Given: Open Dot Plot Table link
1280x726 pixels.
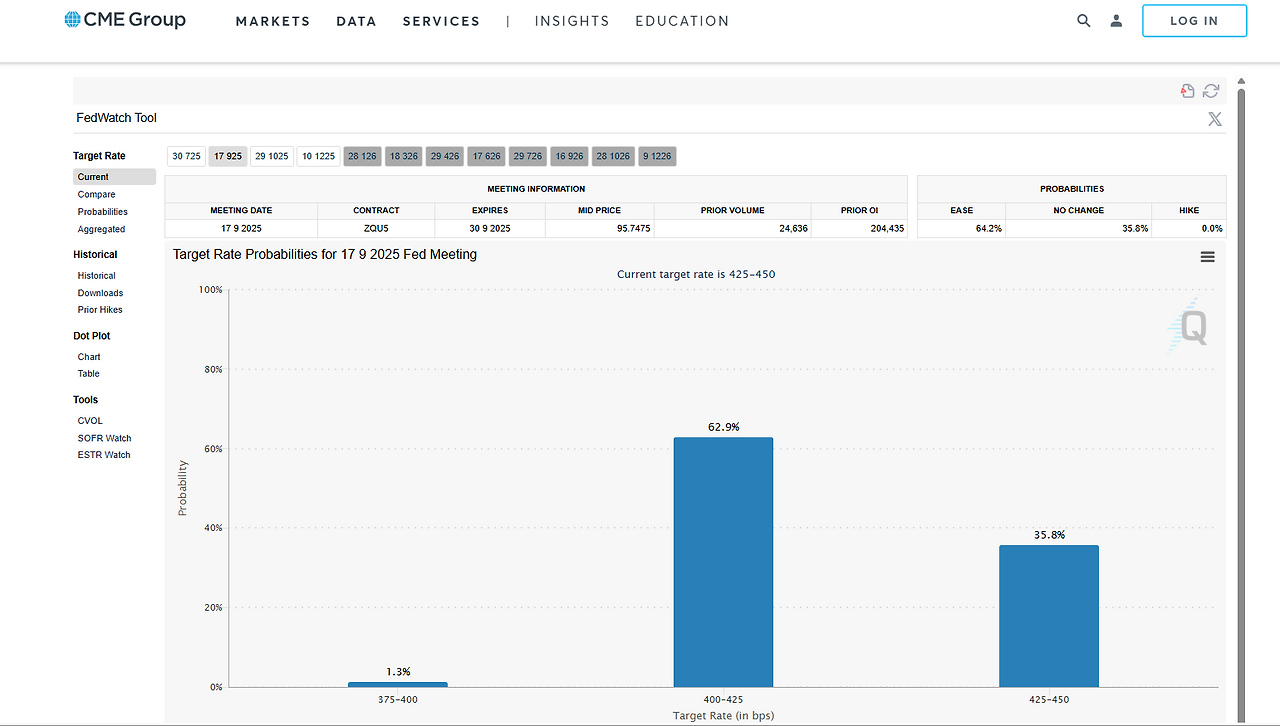Looking at the screenshot, I should tap(88, 374).
